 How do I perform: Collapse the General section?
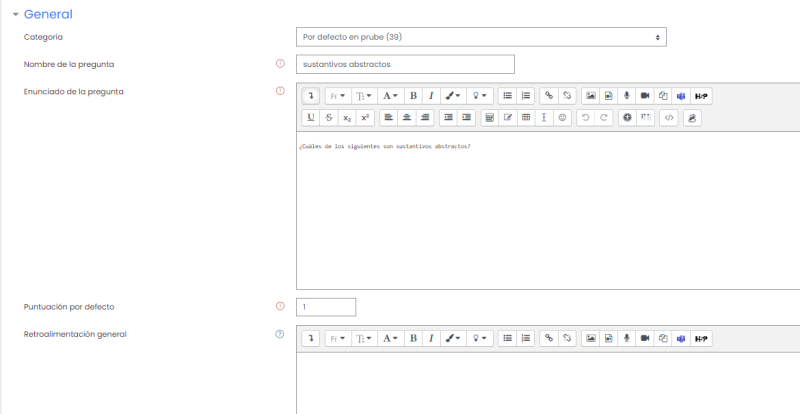tap(15, 14)
